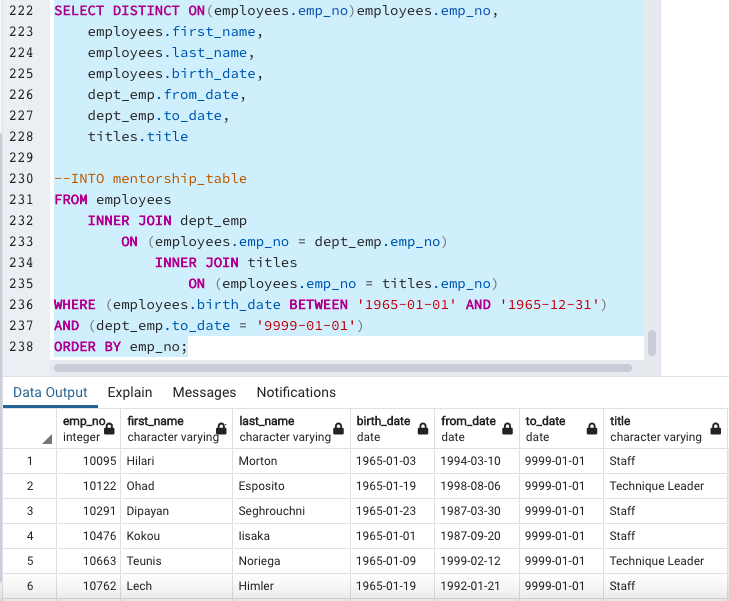The width and height of the screenshot is (729, 601).
Task: Click the lock icon on from_date column
Action: click(x=508, y=429)
